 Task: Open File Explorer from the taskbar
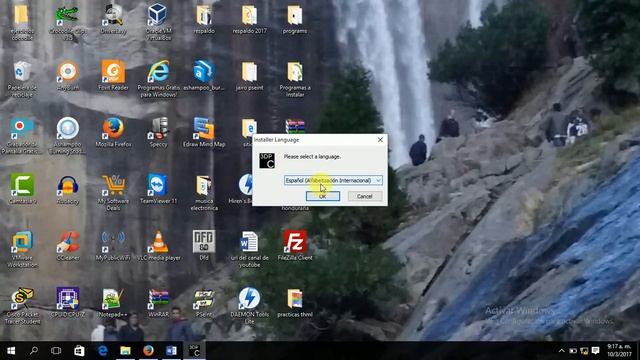click(x=125, y=351)
